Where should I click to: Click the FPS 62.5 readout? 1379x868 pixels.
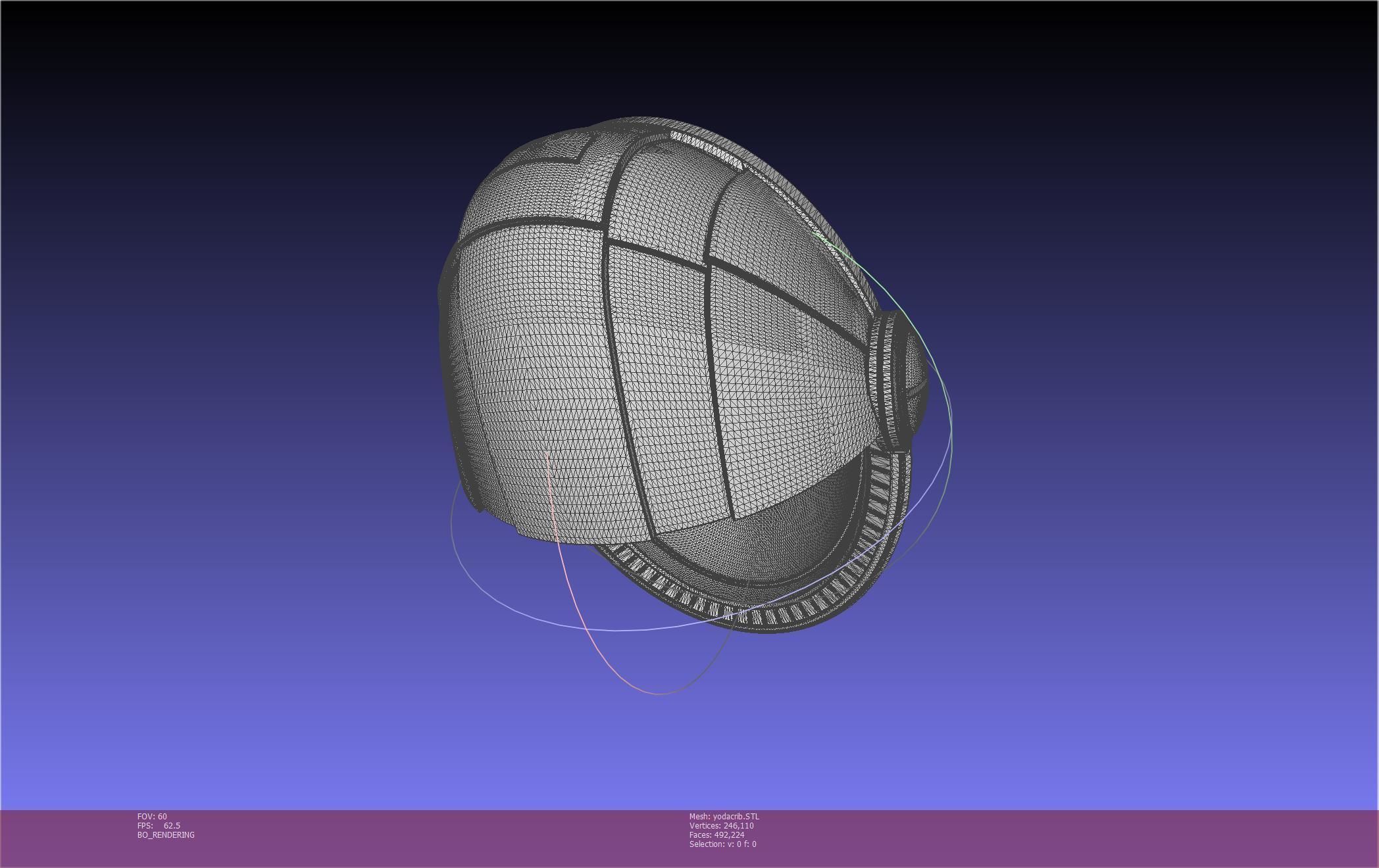point(159,825)
